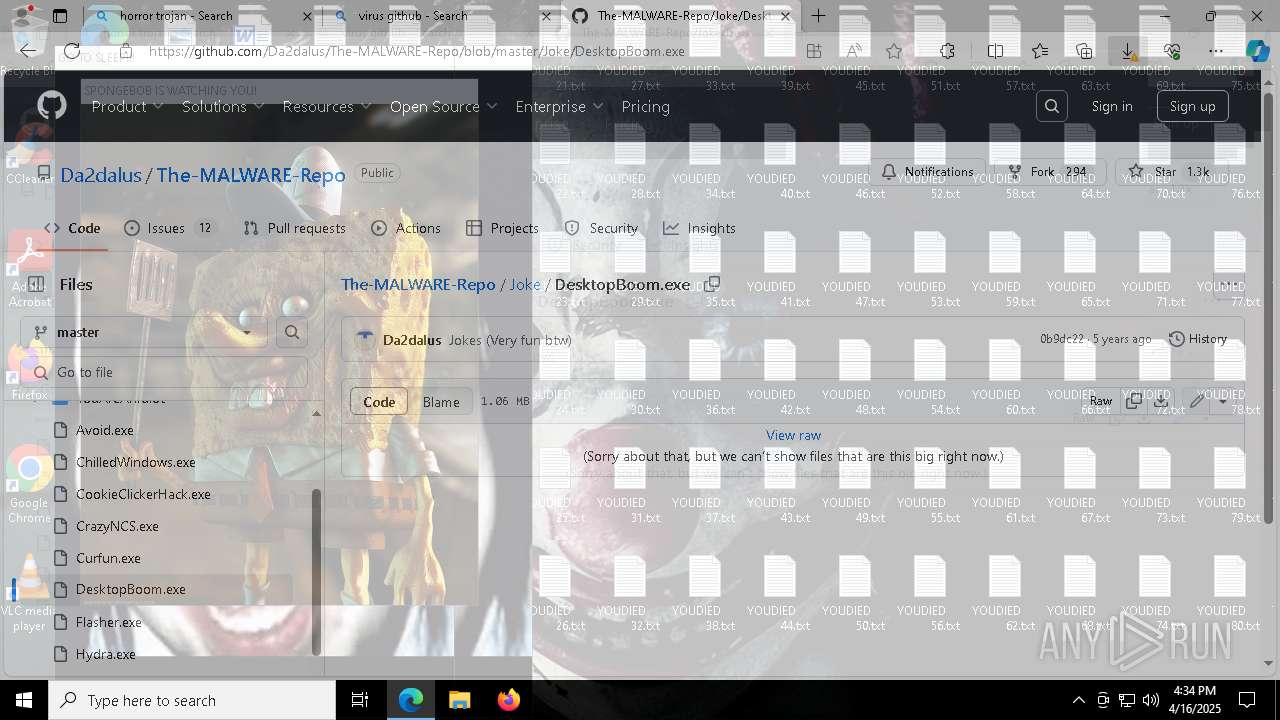Screen dimensions: 1280x720
Task: Open Edge settings and more menu
Action: point(1216,51)
